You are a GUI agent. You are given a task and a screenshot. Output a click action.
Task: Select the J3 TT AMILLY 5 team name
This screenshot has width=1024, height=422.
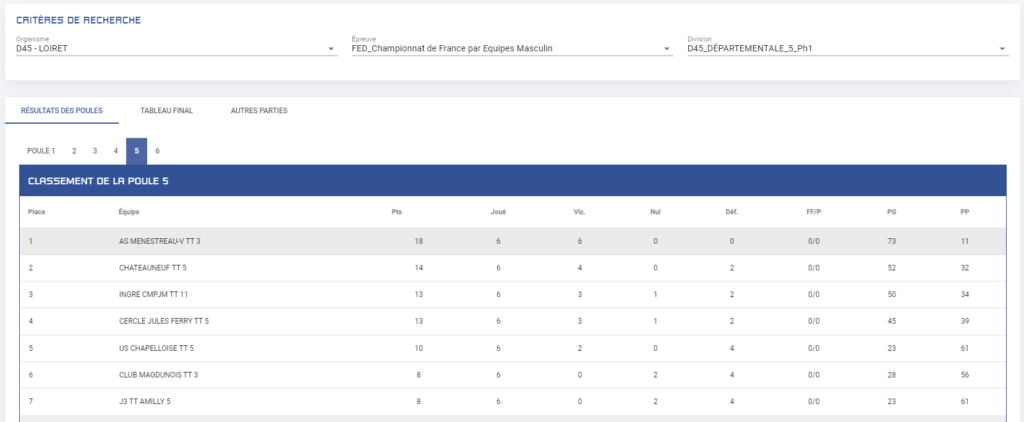[146, 402]
